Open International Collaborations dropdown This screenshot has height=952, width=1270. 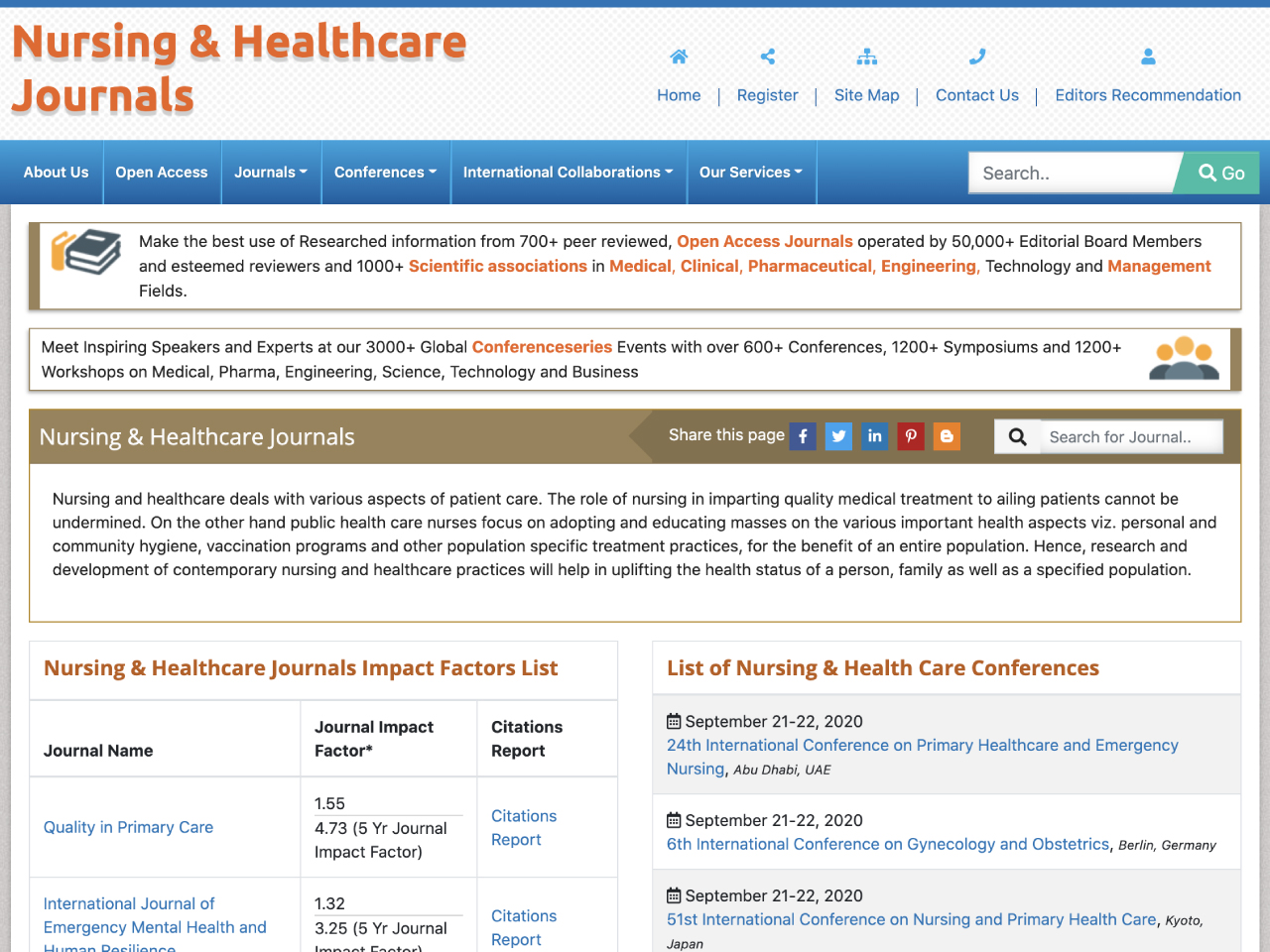click(568, 173)
